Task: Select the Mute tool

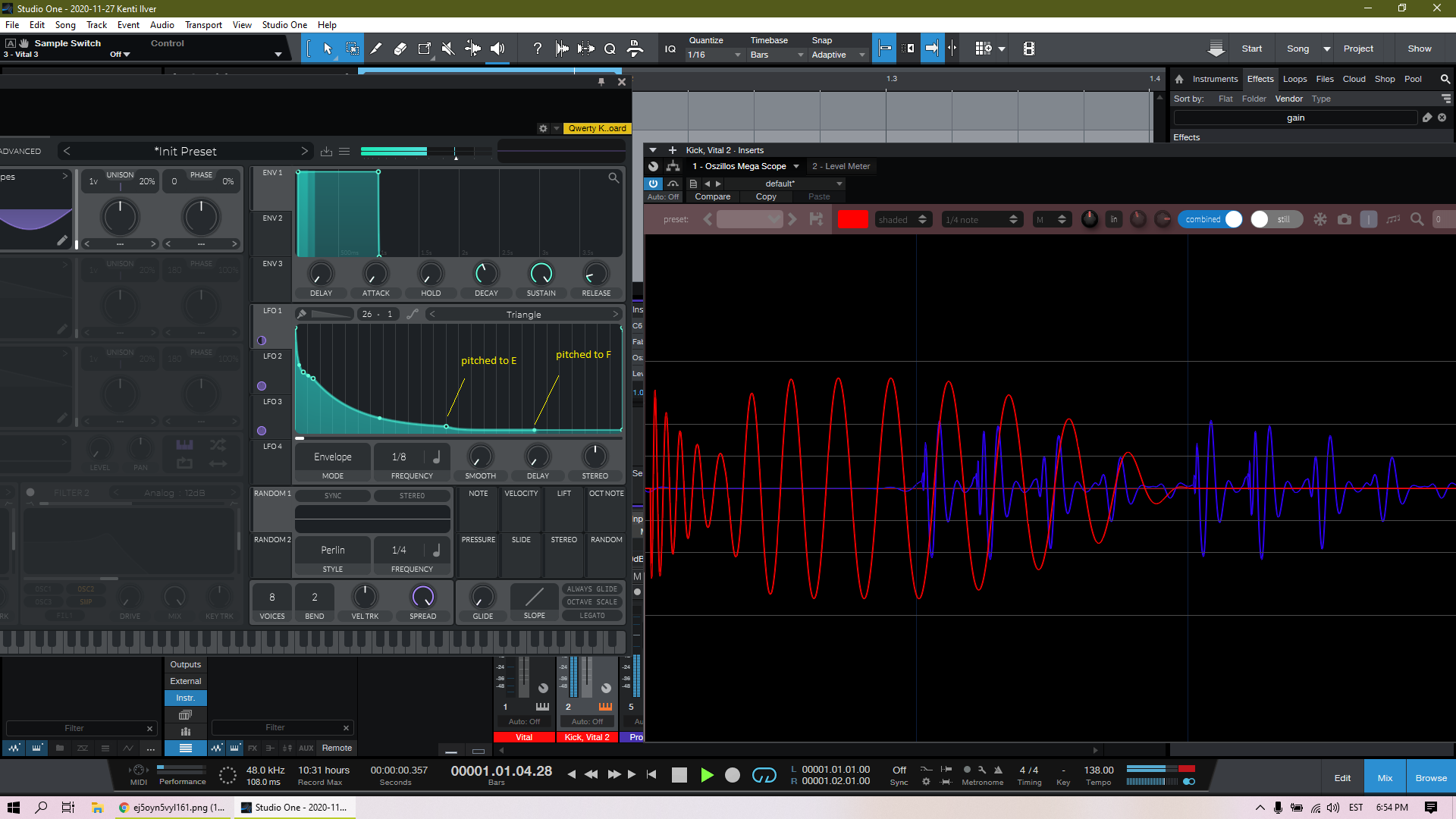Action: pyautogui.click(x=449, y=49)
